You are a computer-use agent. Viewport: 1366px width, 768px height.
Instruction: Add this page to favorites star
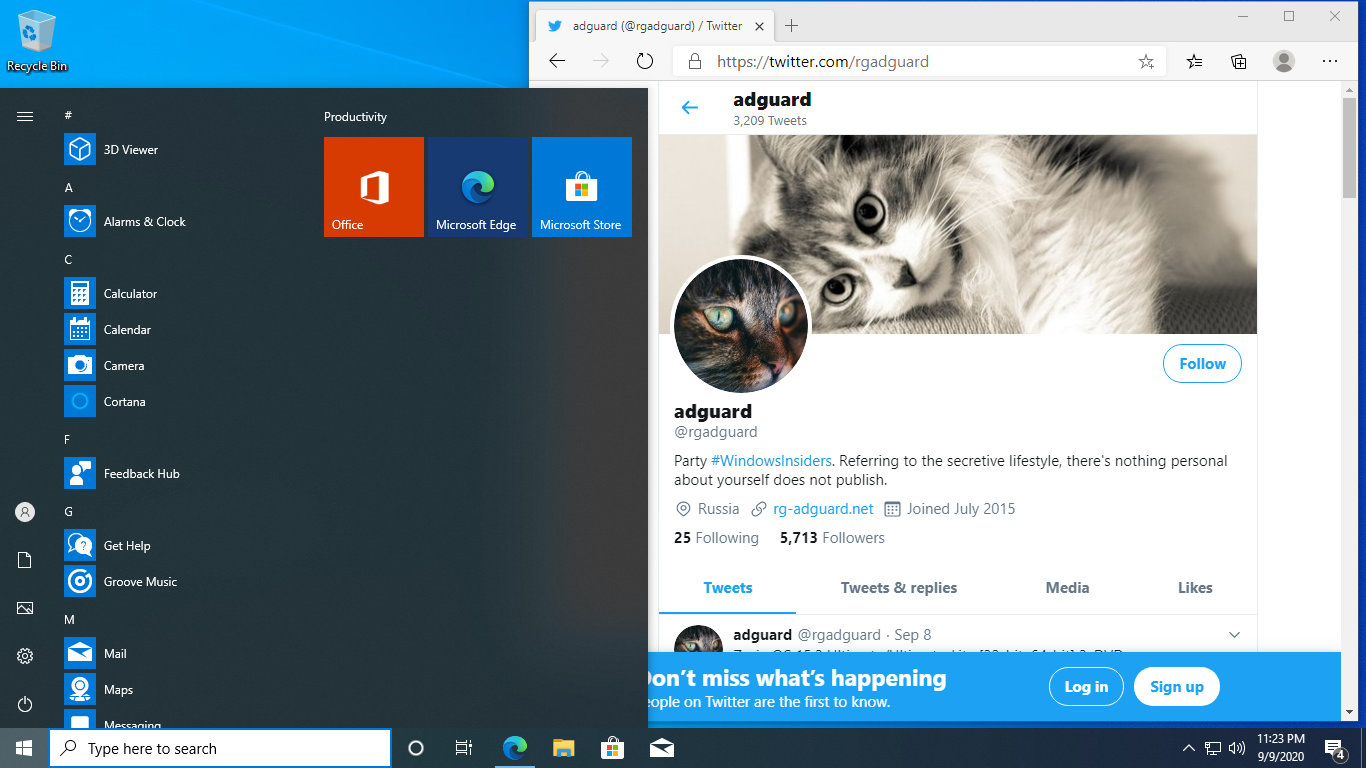(1146, 61)
